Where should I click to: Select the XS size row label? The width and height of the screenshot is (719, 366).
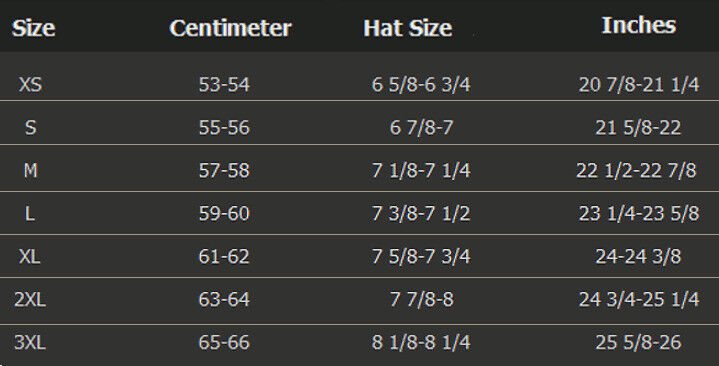(x=30, y=84)
